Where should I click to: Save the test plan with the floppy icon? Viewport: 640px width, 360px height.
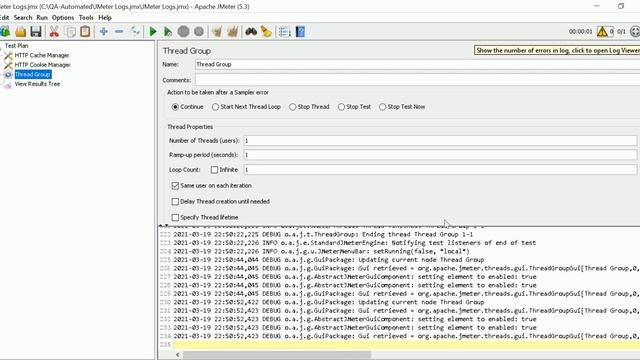[x=36, y=31]
